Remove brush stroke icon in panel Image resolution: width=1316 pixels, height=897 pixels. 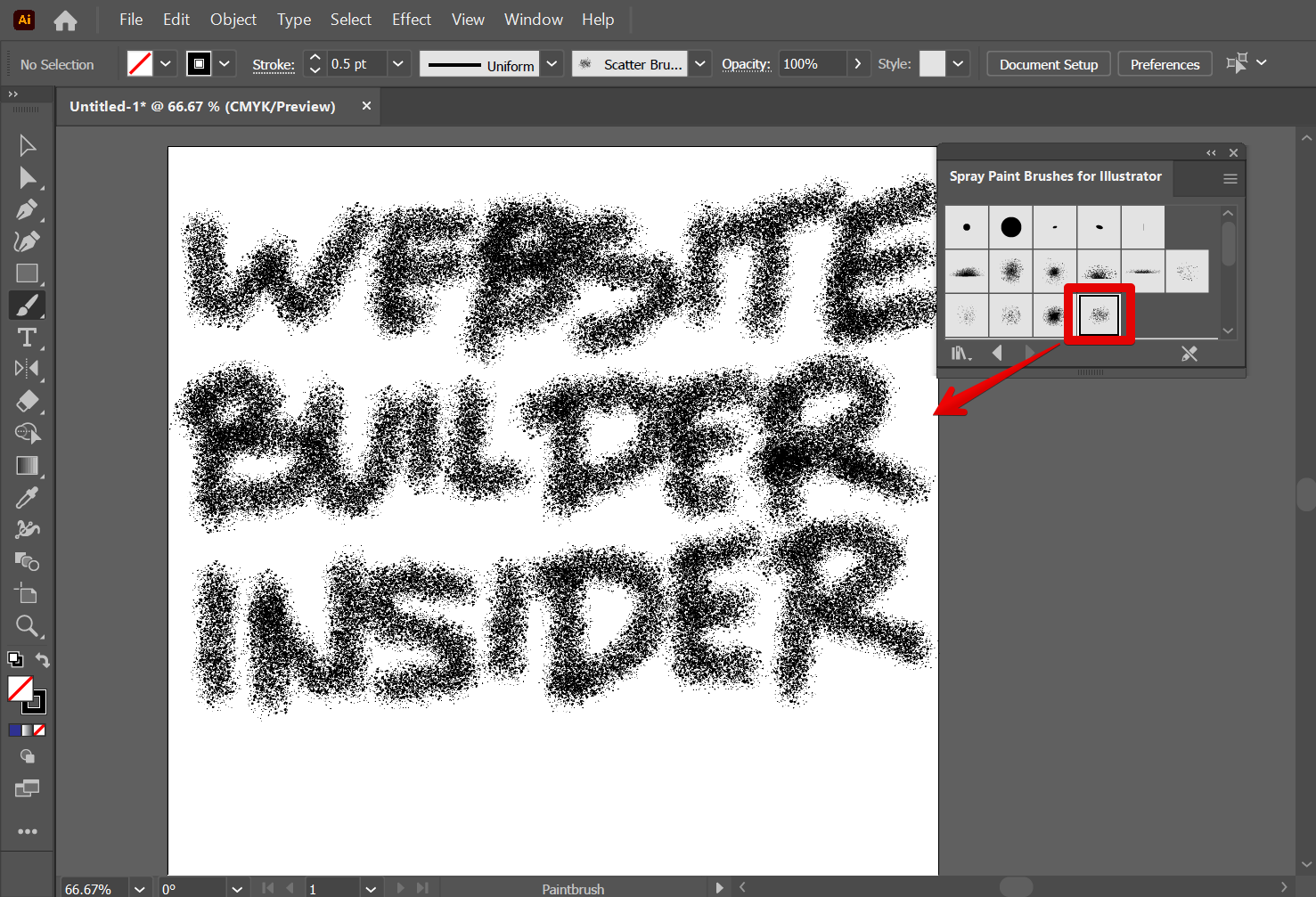(1189, 354)
